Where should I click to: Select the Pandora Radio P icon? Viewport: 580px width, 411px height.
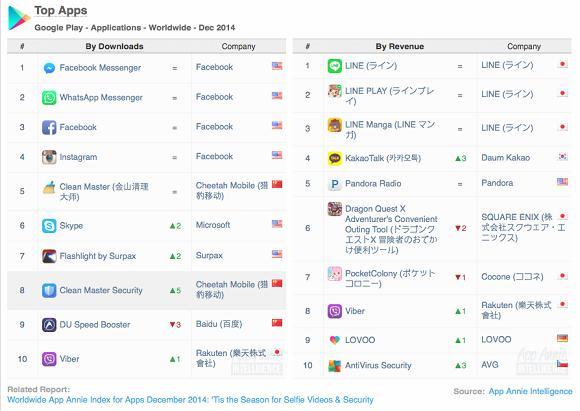coord(334,184)
